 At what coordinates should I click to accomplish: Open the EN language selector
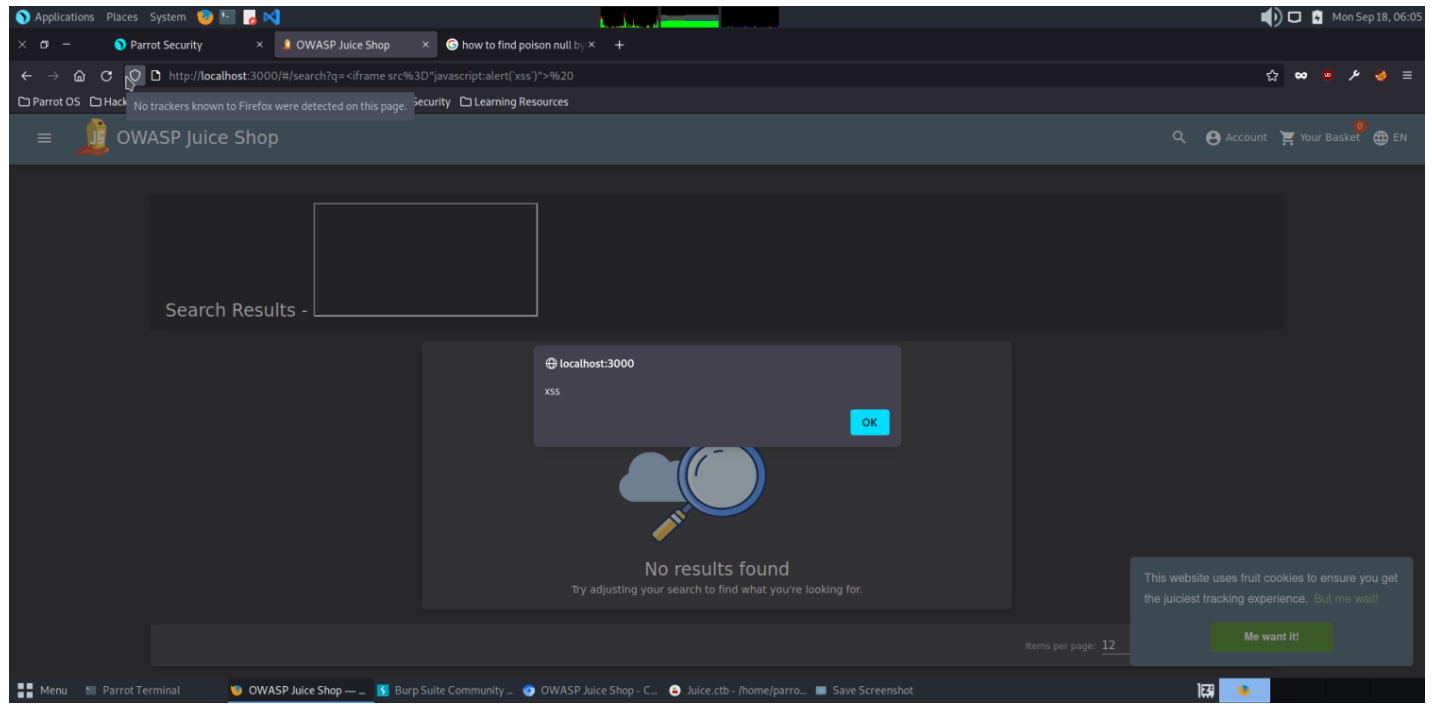[1390, 138]
